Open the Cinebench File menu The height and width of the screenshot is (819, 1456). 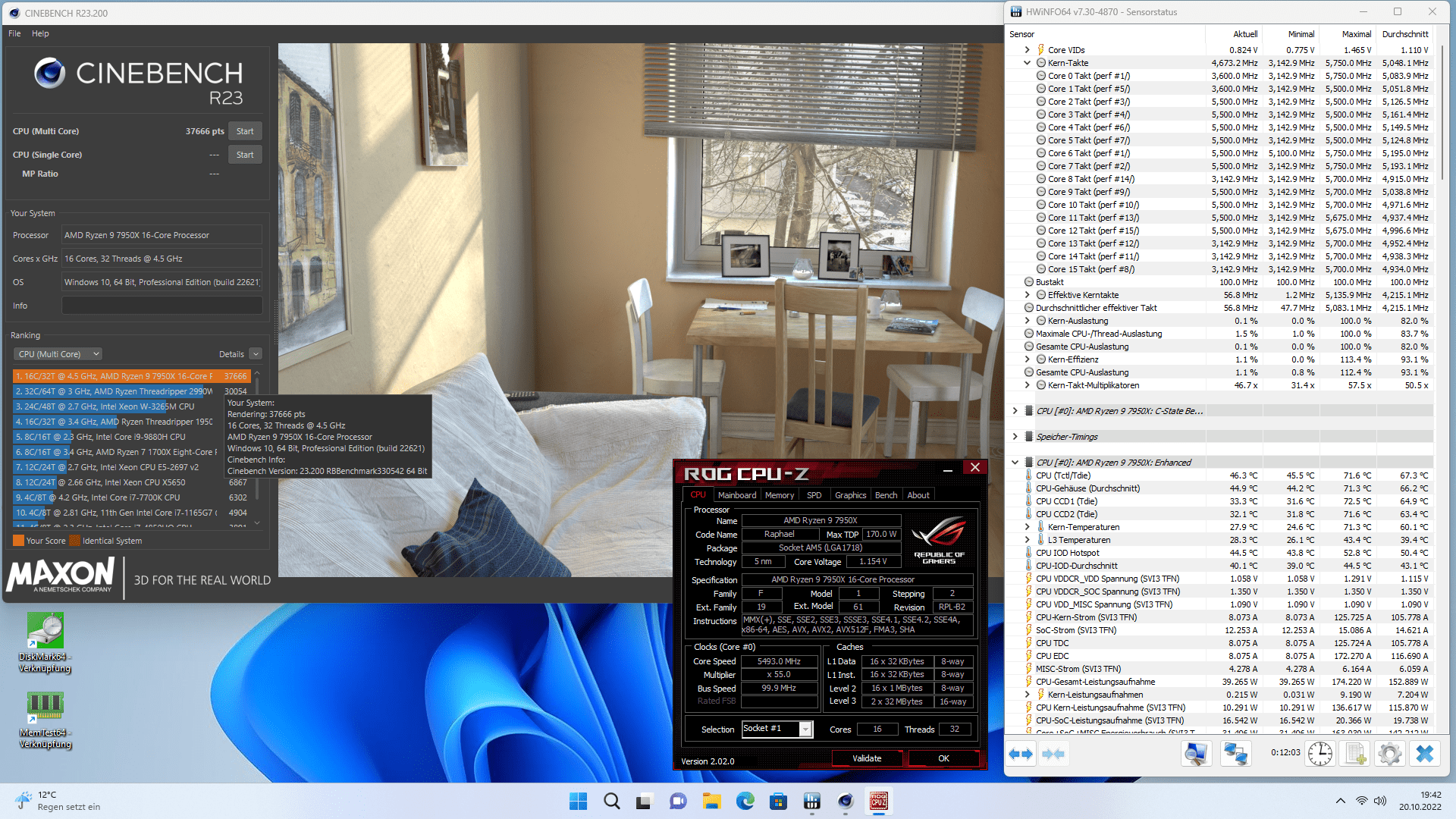(14, 33)
